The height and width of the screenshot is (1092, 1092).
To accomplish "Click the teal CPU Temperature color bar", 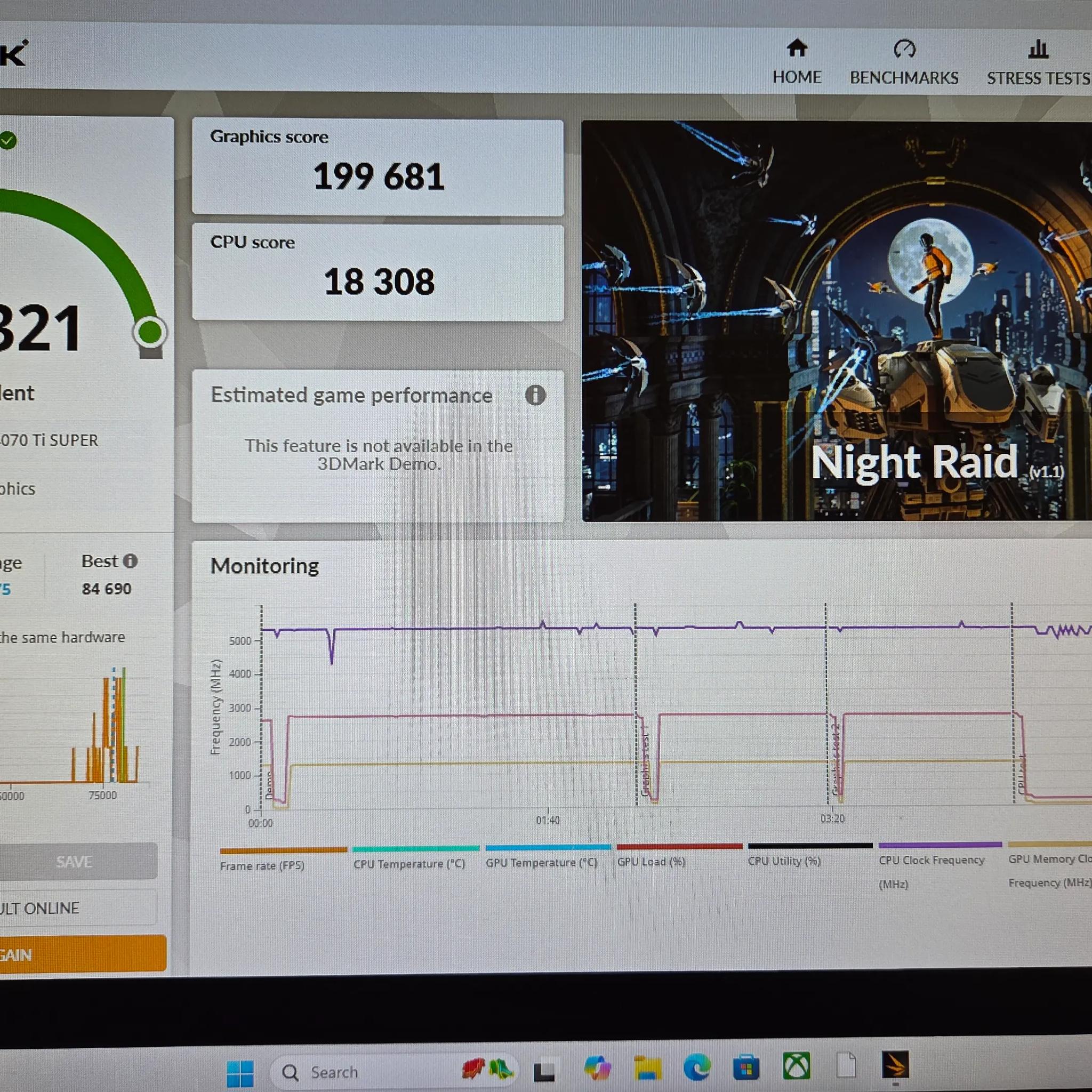I will [416, 848].
